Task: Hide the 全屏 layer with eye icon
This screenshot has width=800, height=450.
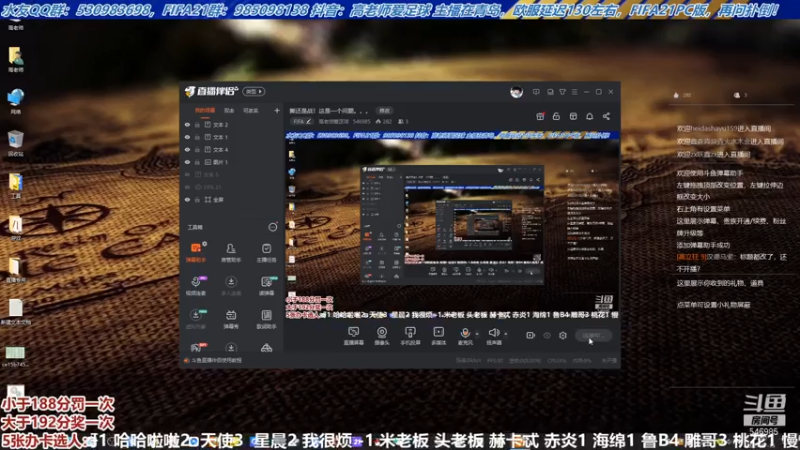Action: coord(187,199)
